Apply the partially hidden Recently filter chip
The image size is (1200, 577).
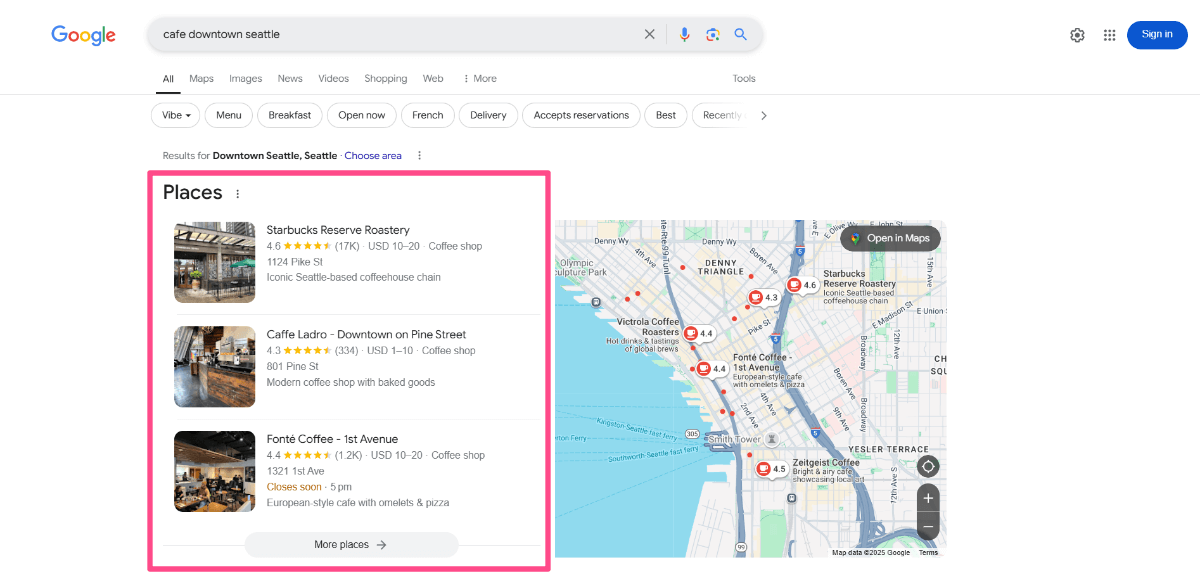click(x=720, y=115)
